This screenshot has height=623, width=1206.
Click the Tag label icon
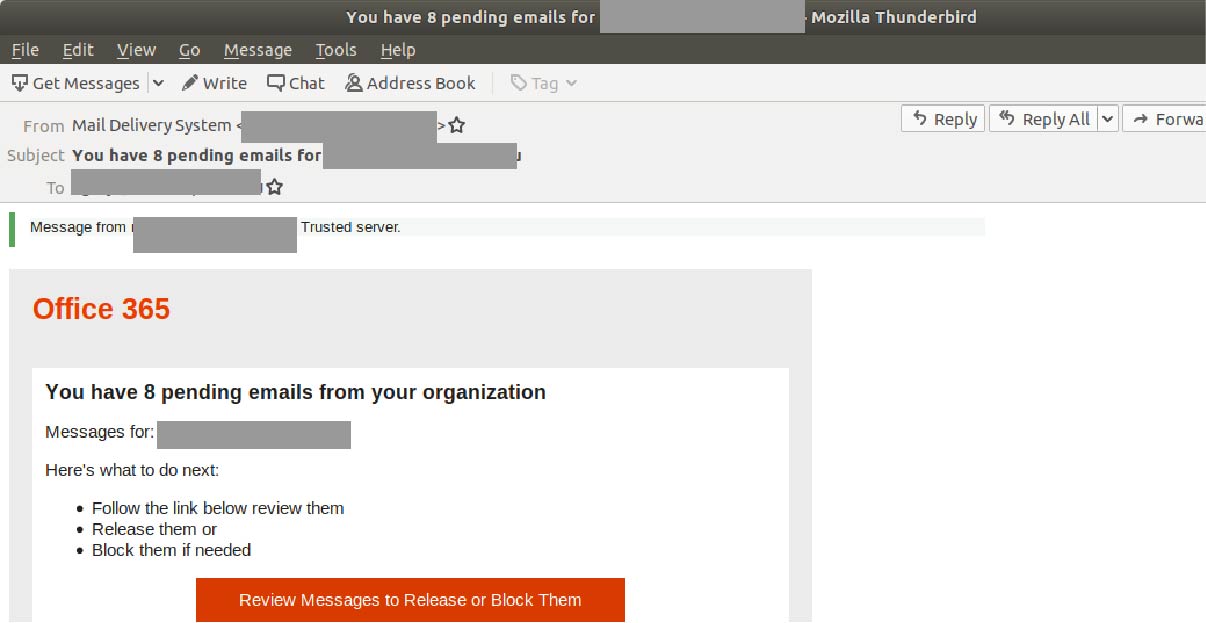[520, 83]
